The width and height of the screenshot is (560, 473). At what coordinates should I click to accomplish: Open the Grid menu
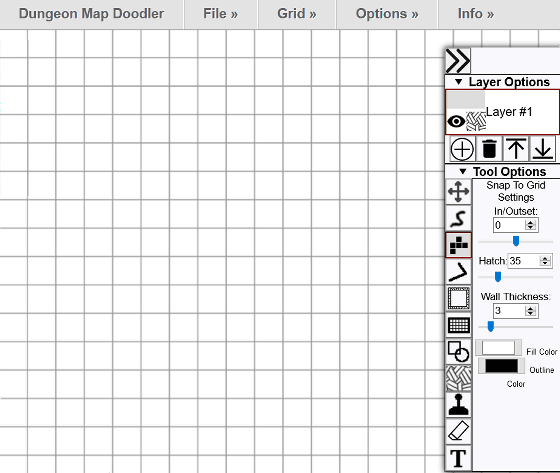click(297, 14)
